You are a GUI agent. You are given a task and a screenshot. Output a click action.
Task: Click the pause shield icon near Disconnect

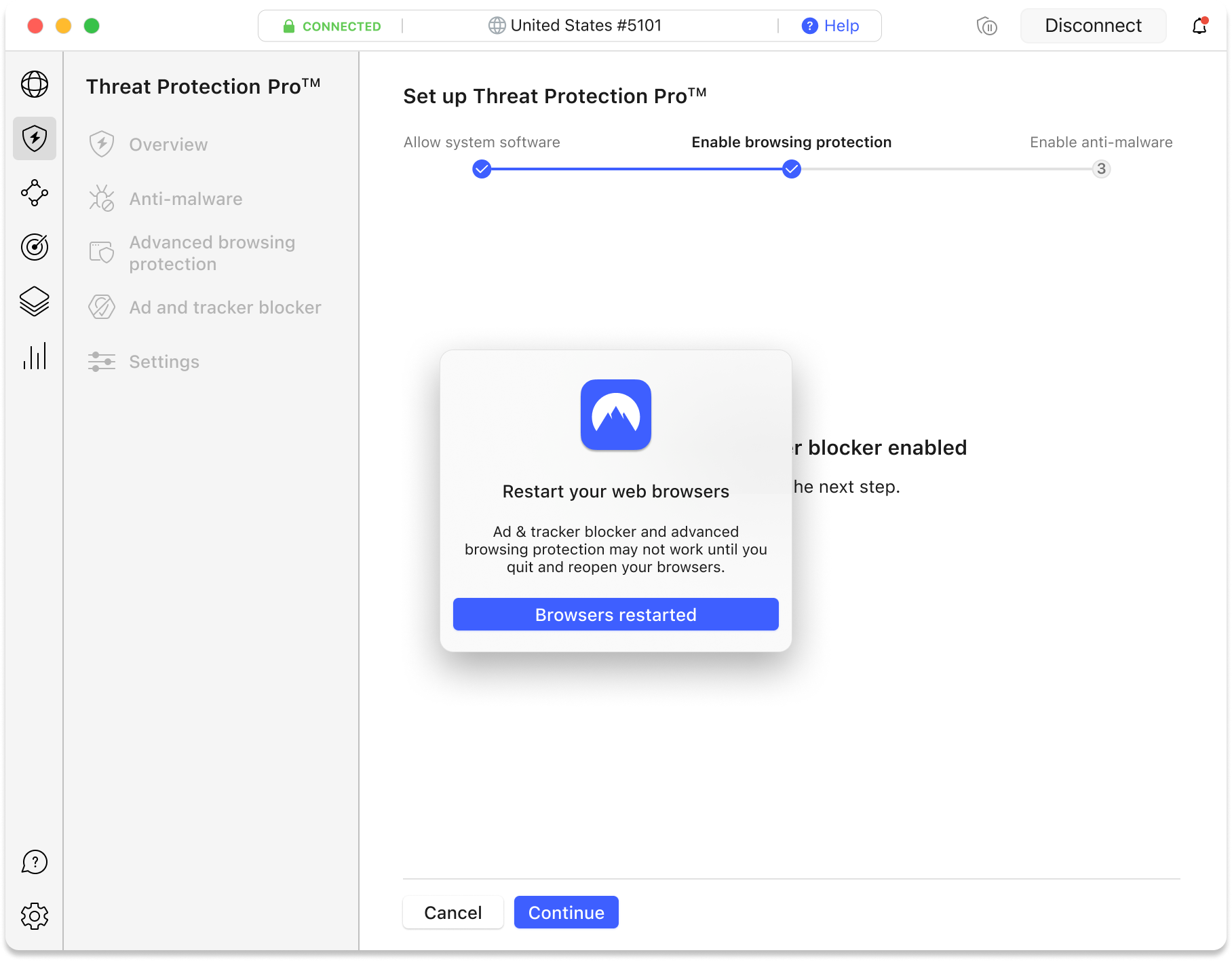click(x=986, y=26)
